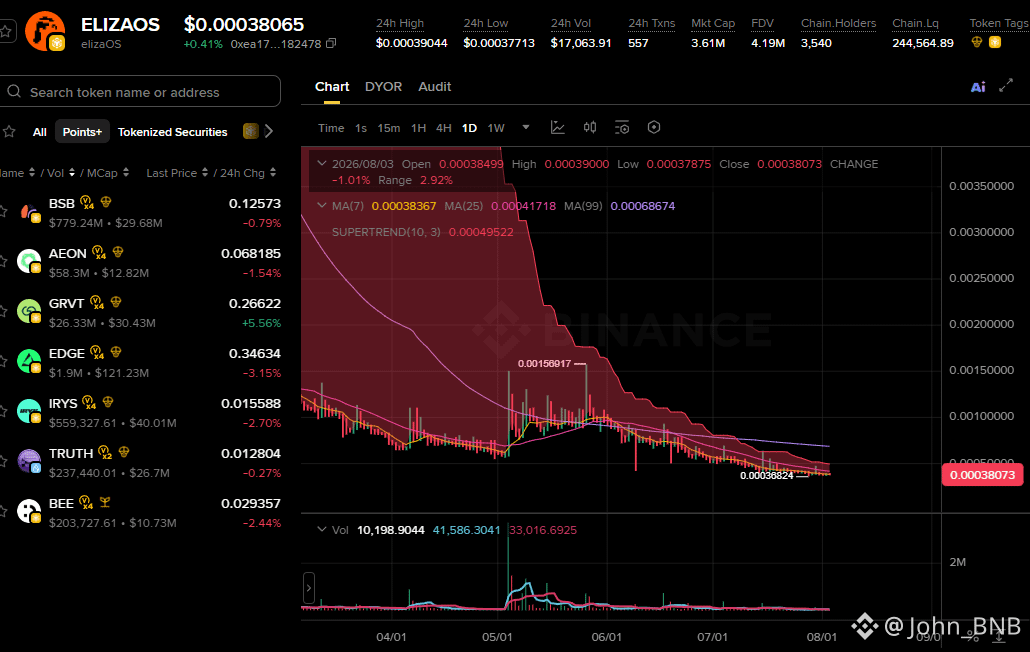Click the AEON token logo
Image resolution: width=1030 pixels, height=652 pixels.
(29, 261)
